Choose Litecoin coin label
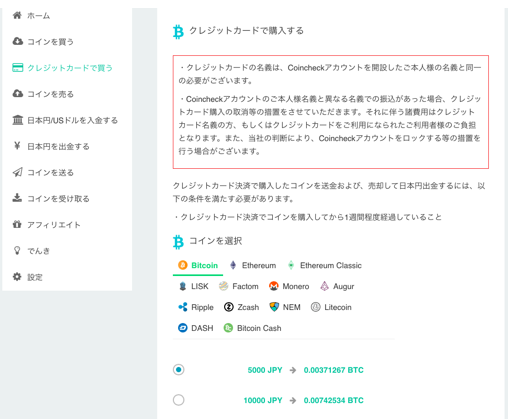Image resolution: width=508 pixels, height=420 pixels. (338, 307)
